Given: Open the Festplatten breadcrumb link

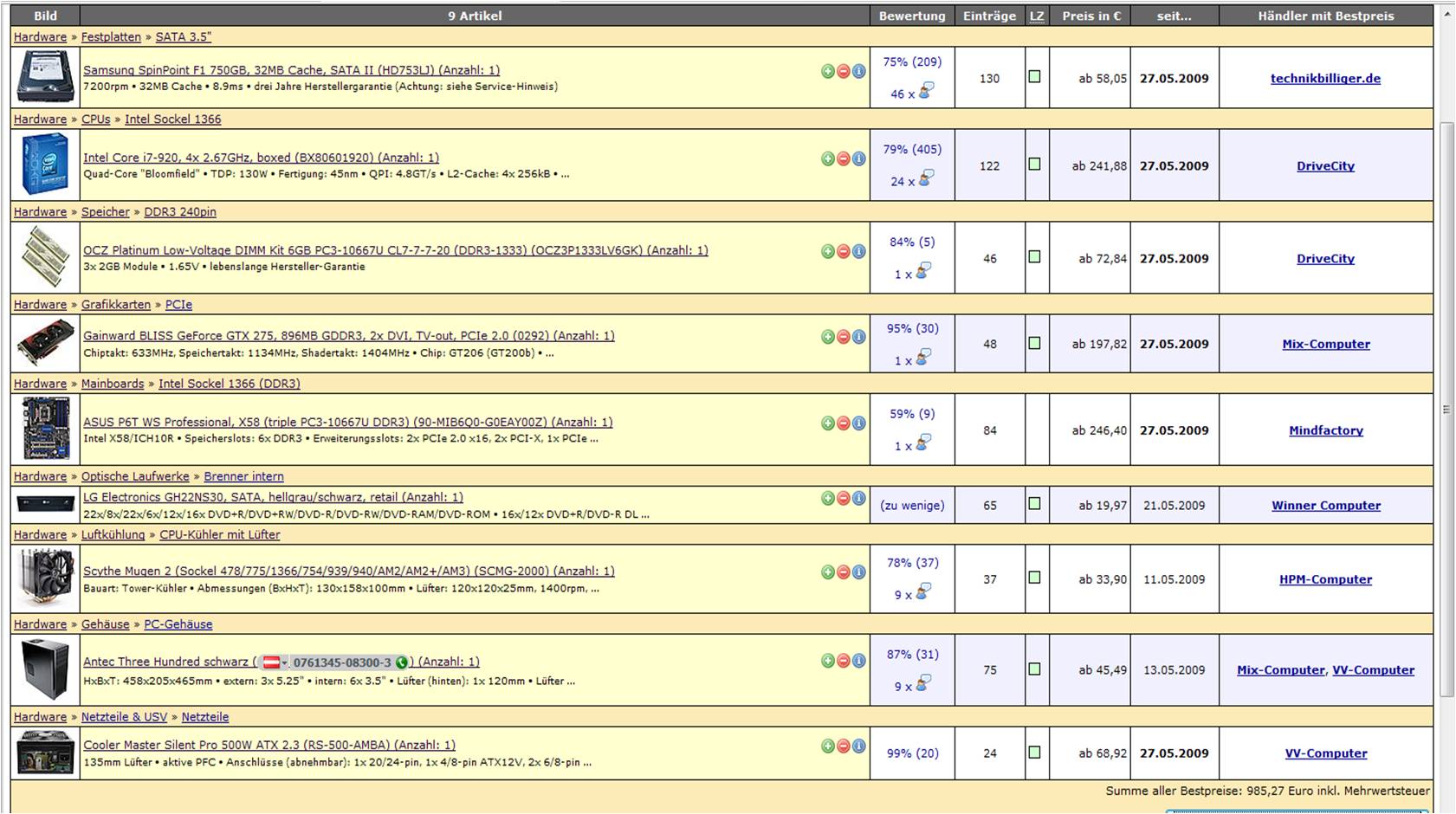Looking at the screenshot, I should click(x=111, y=37).
